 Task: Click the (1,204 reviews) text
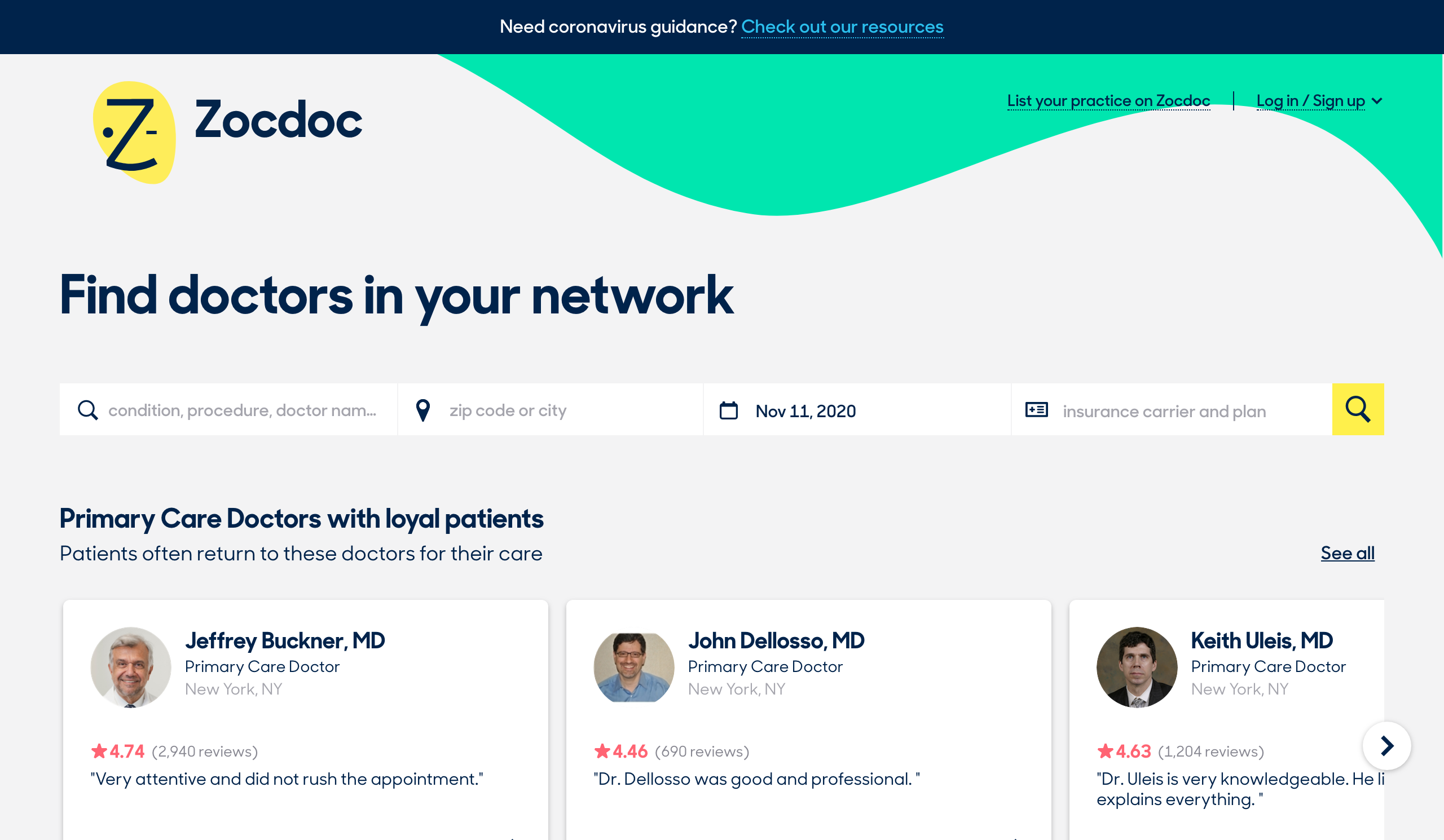[1211, 751]
